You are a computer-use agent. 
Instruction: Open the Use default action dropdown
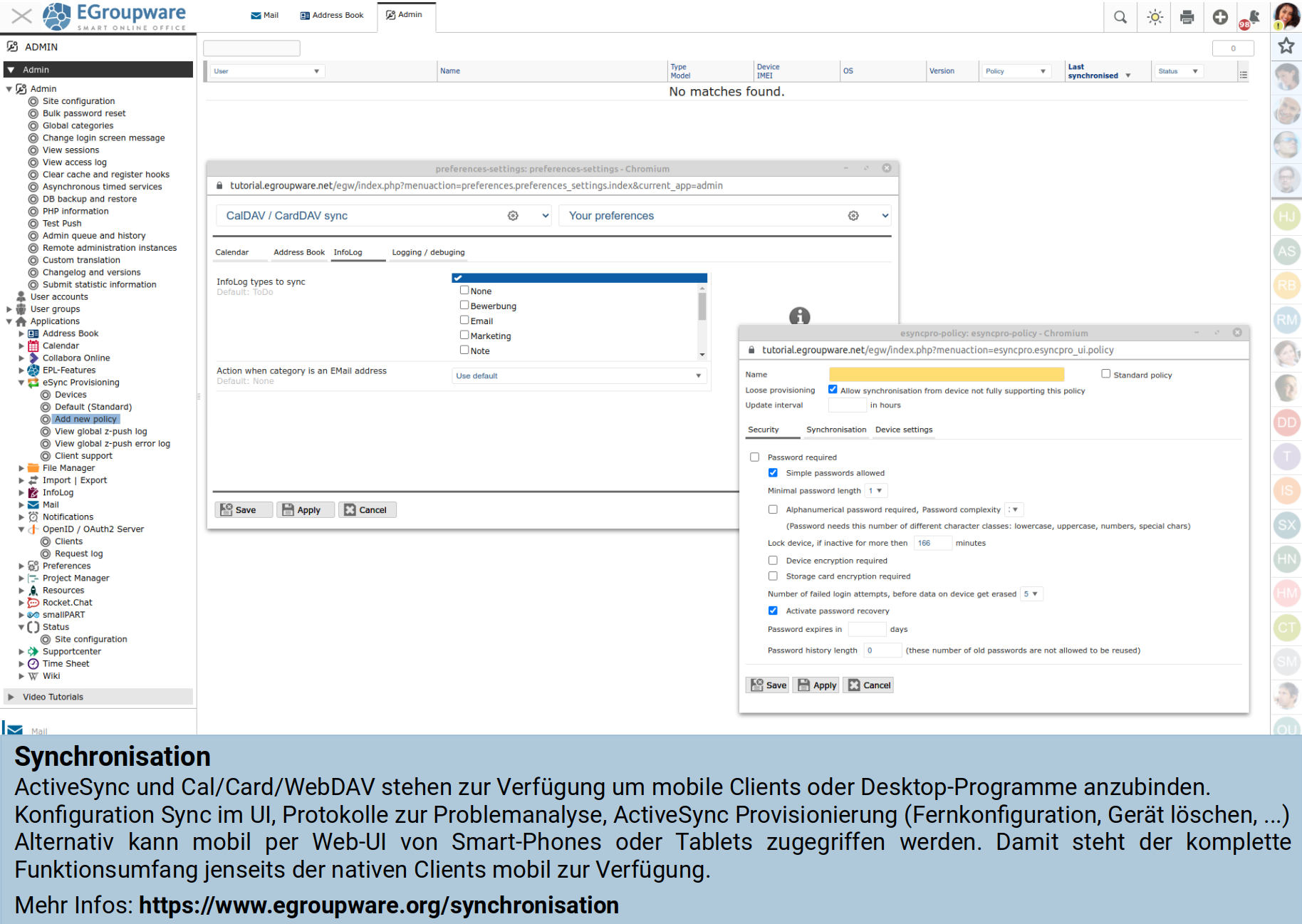[x=579, y=376]
